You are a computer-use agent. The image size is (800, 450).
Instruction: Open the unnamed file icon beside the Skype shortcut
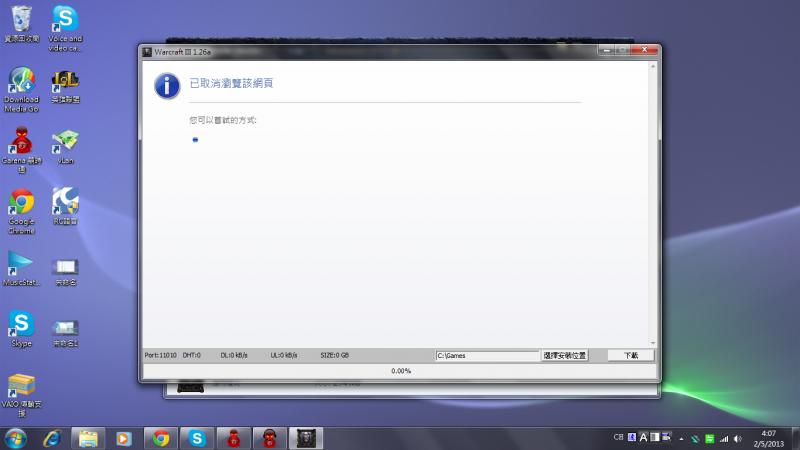(65, 333)
